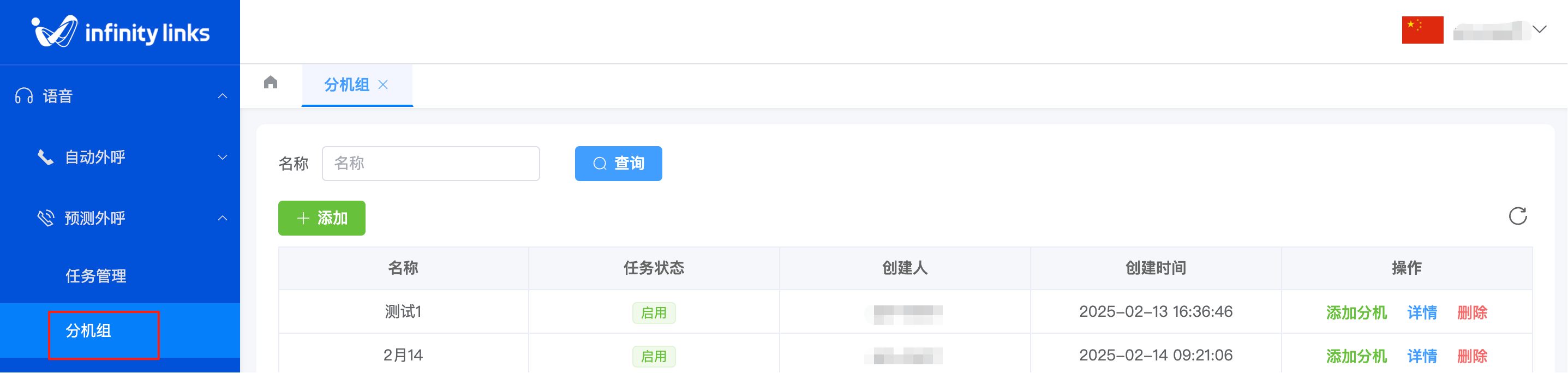The width and height of the screenshot is (1568, 373).
Task: Collapse the 预测外呼 submenu
Action: (223, 219)
